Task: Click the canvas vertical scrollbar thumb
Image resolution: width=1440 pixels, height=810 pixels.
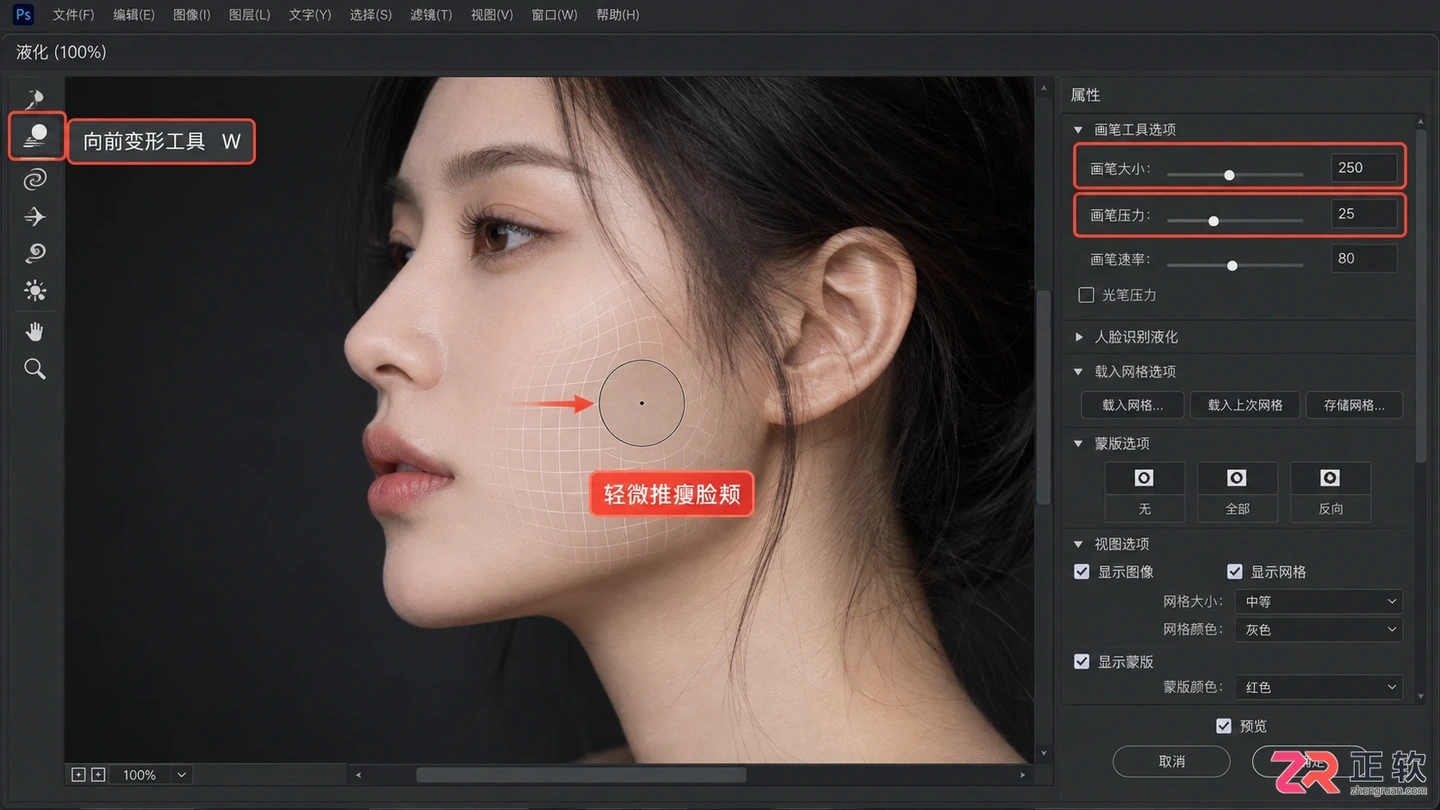Action: 1044,397
